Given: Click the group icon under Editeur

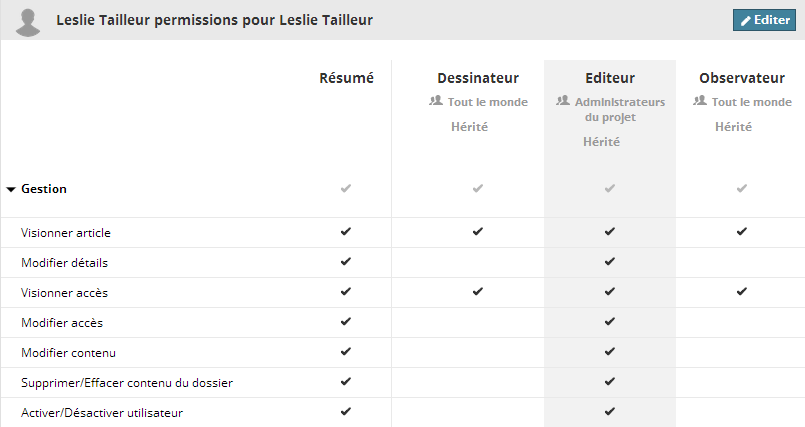Looking at the screenshot, I should point(563,101).
